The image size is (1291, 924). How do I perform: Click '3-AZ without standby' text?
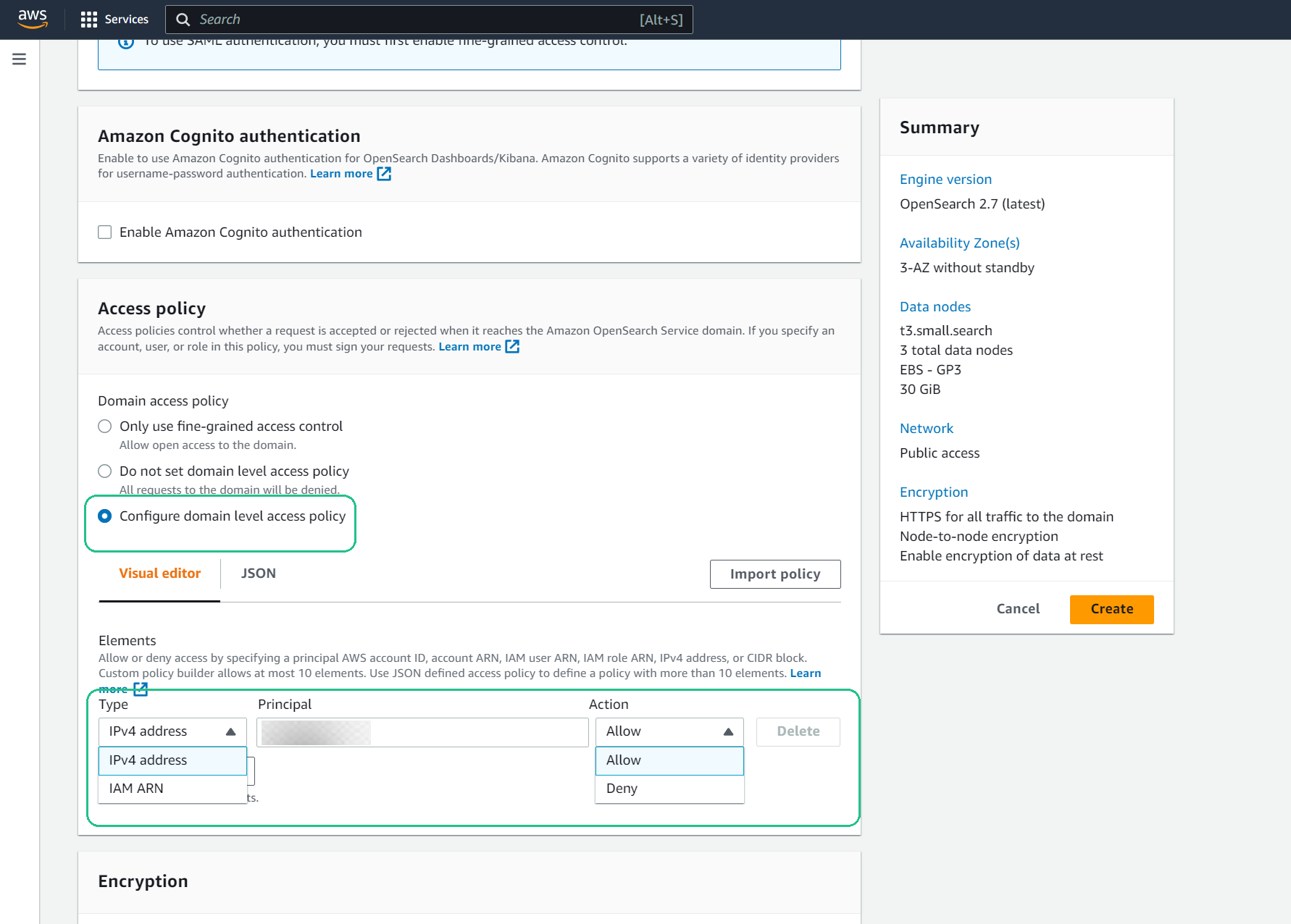967,268
